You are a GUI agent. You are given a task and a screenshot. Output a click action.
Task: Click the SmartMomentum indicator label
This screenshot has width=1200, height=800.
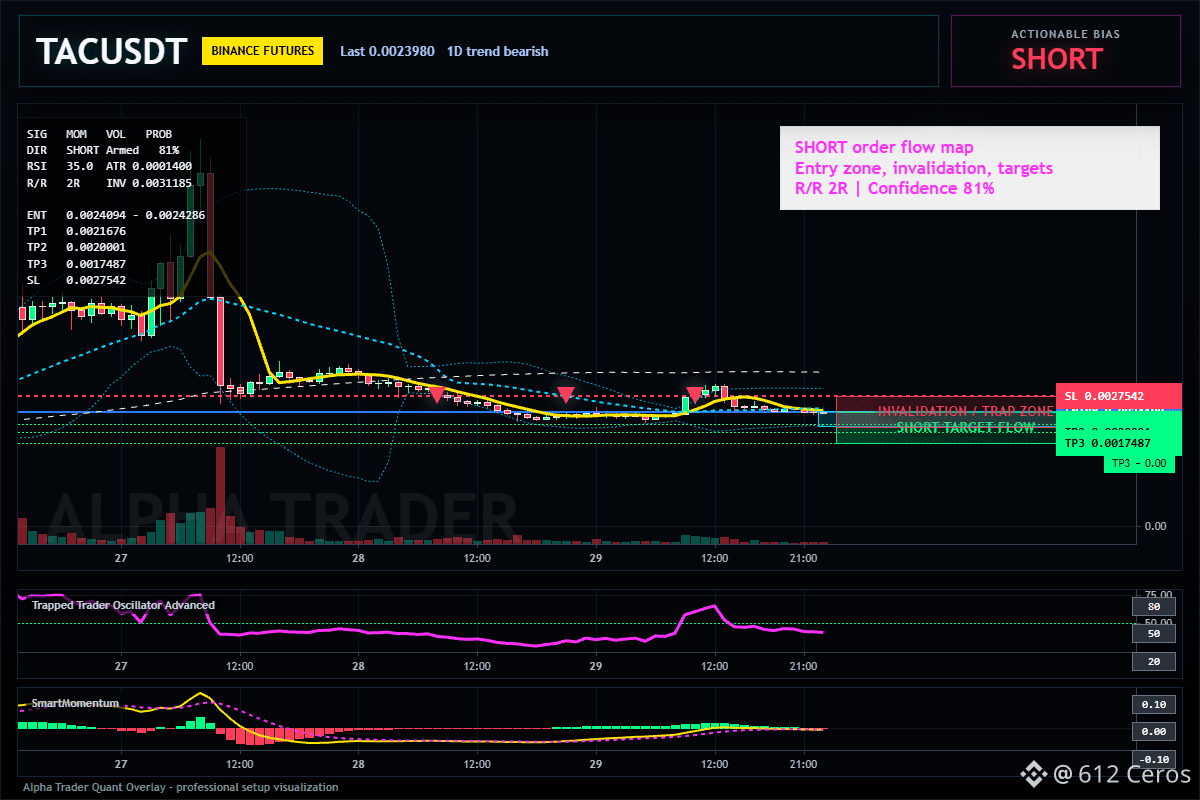[75, 703]
